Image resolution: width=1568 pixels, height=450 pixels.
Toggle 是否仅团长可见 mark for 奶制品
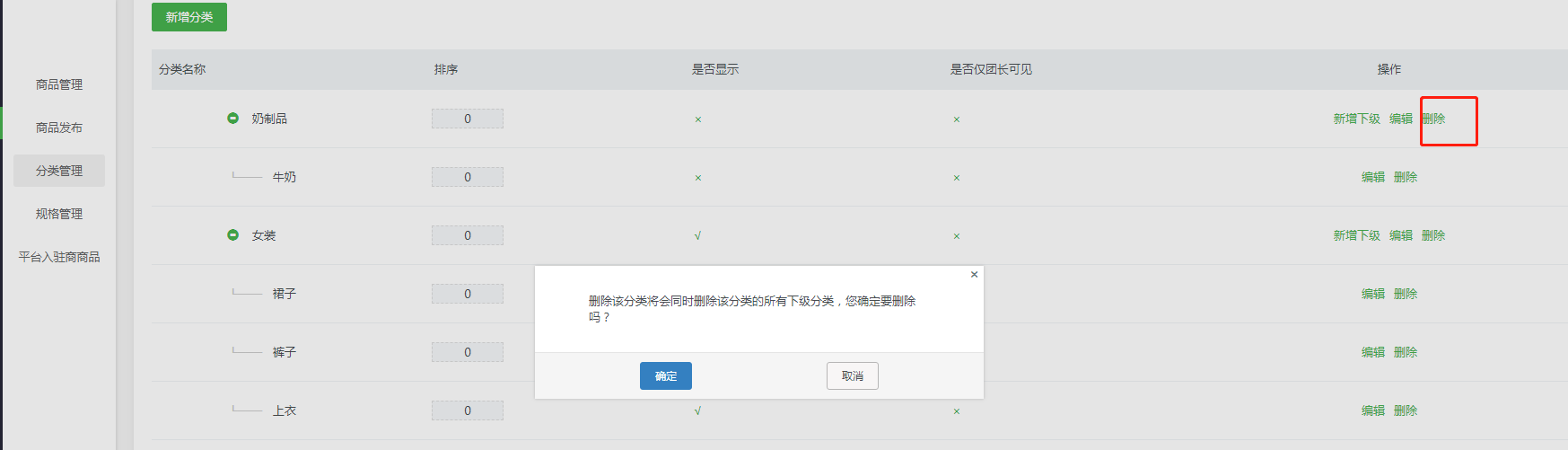[x=956, y=119]
